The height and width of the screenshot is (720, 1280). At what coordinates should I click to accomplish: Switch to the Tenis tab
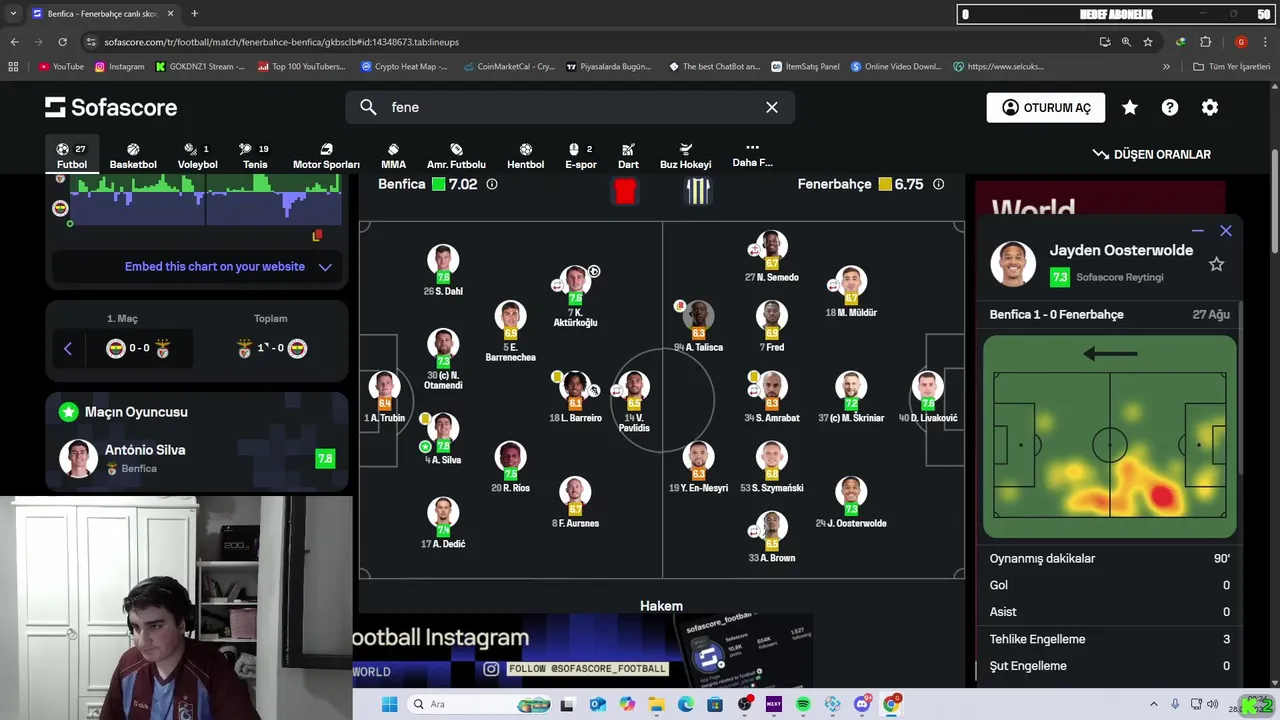click(x=255, y=156)
